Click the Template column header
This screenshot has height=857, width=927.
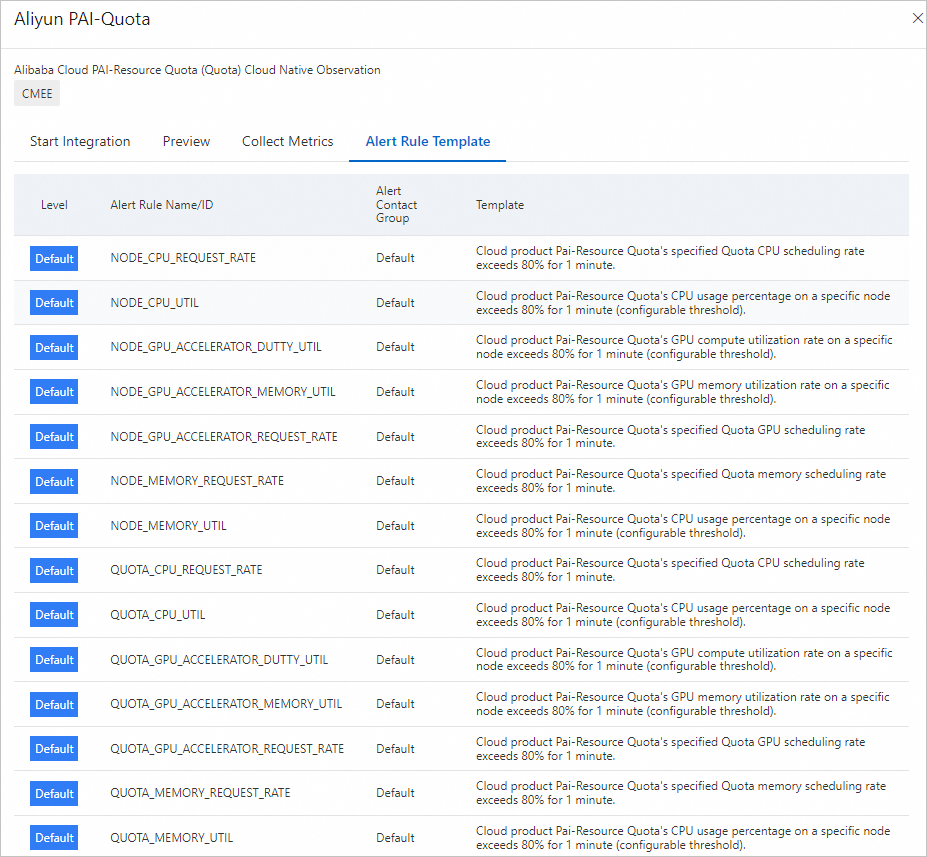coord(500,205)
